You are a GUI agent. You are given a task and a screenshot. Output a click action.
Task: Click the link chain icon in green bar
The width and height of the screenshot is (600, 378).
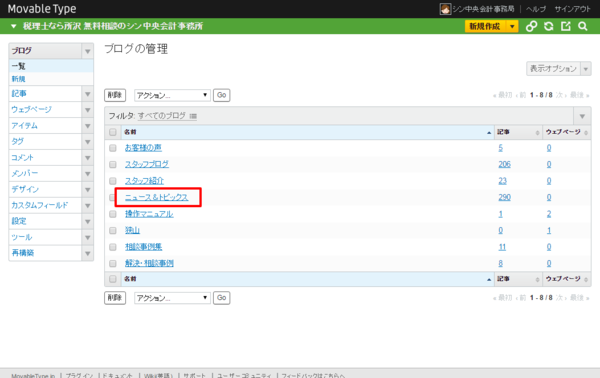(531, 26)
